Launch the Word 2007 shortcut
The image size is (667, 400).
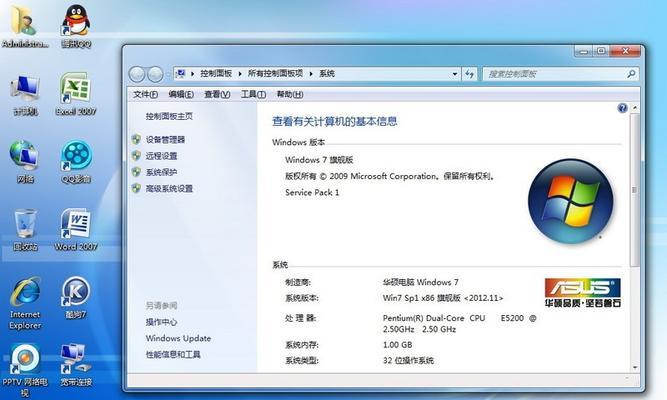point(76,230)
